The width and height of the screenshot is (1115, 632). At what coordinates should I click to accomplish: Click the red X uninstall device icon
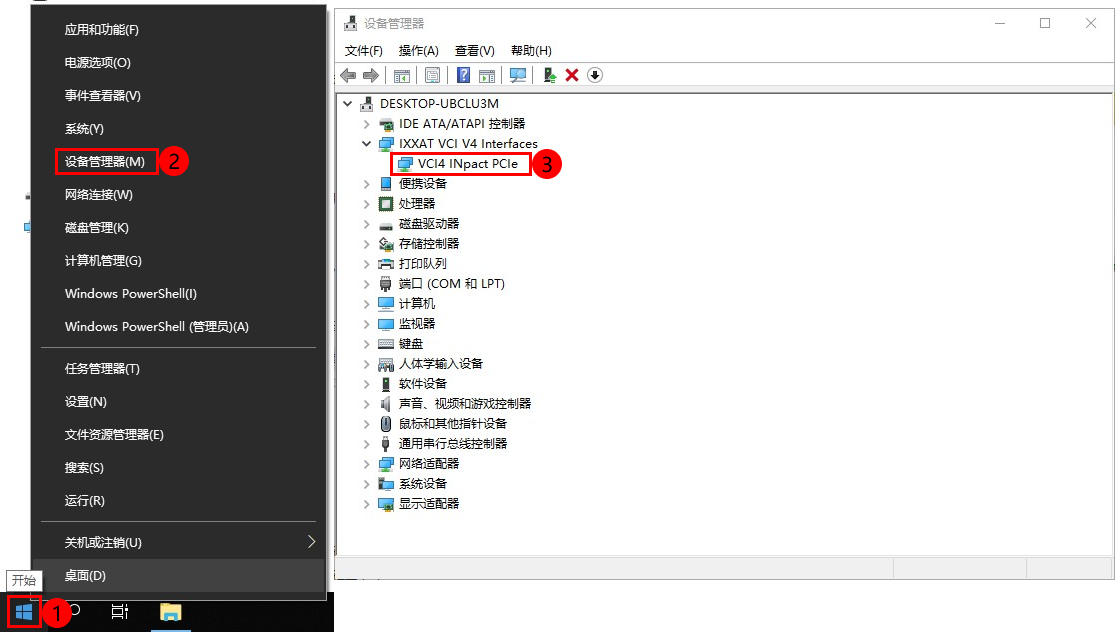pyautogui.click(x=573, y=75)
